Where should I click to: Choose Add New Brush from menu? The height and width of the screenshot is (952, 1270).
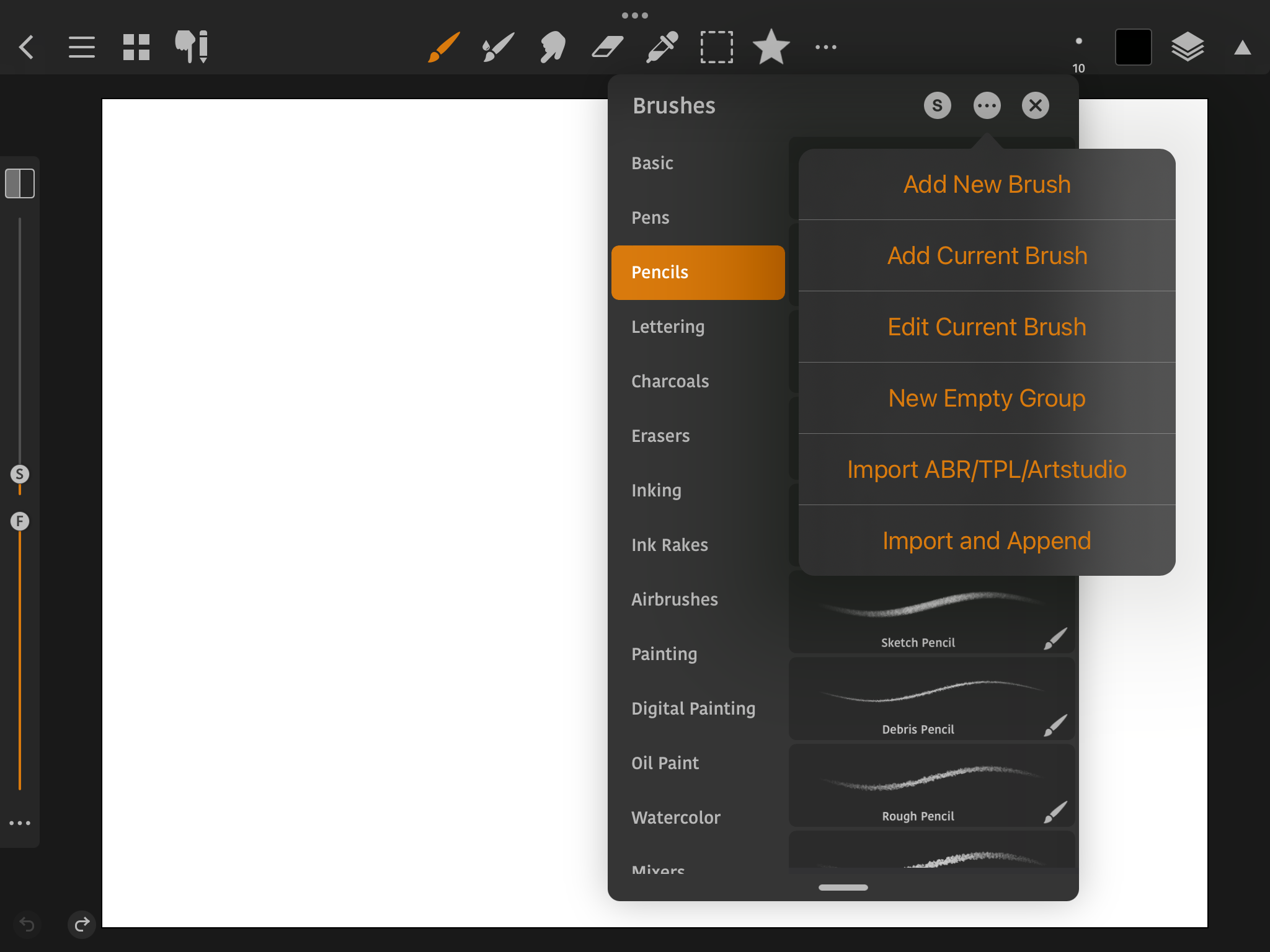(x=987, y=185)
